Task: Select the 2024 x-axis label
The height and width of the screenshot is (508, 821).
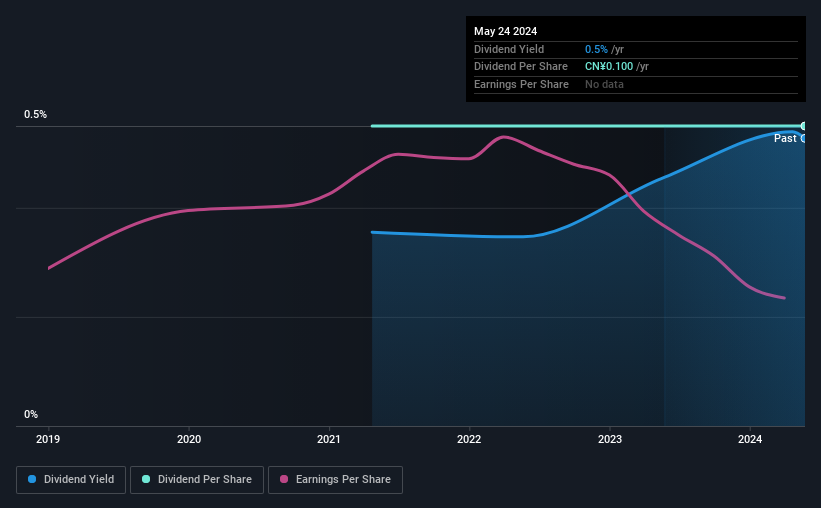Action: (x=750, y=439)
